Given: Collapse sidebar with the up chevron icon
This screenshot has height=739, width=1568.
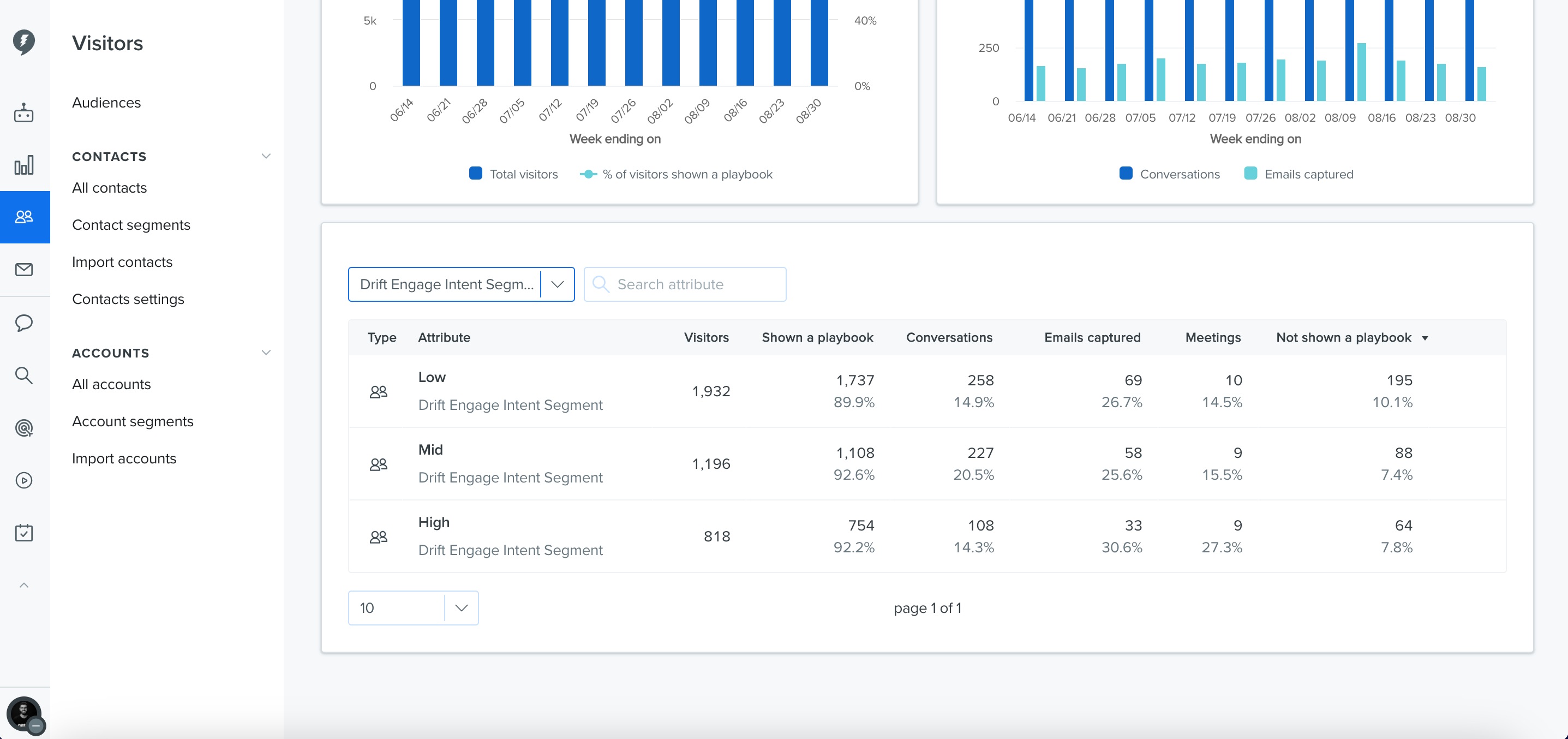Looking at the screenshot, I should [24, 585].
